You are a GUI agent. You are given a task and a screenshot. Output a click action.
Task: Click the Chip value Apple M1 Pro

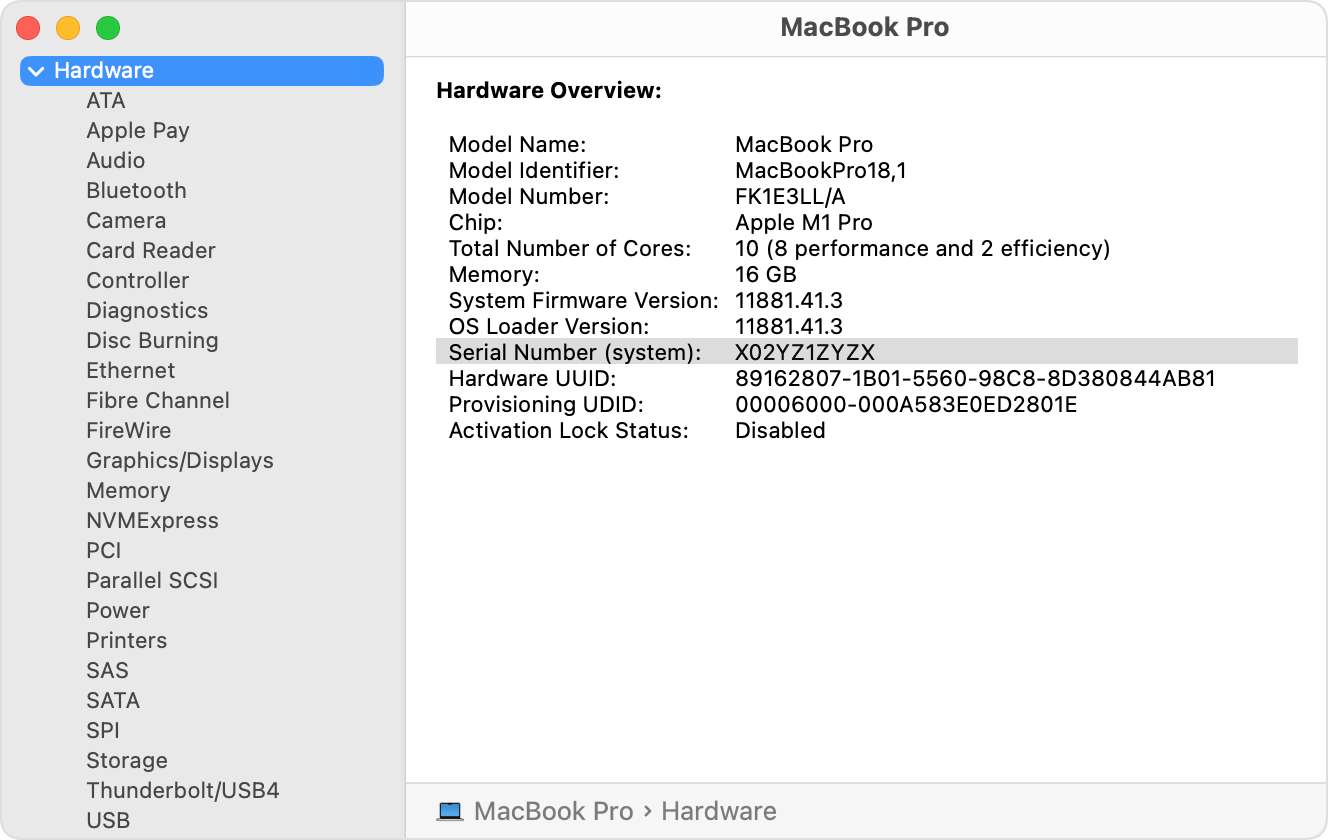[x=804, y=222]
